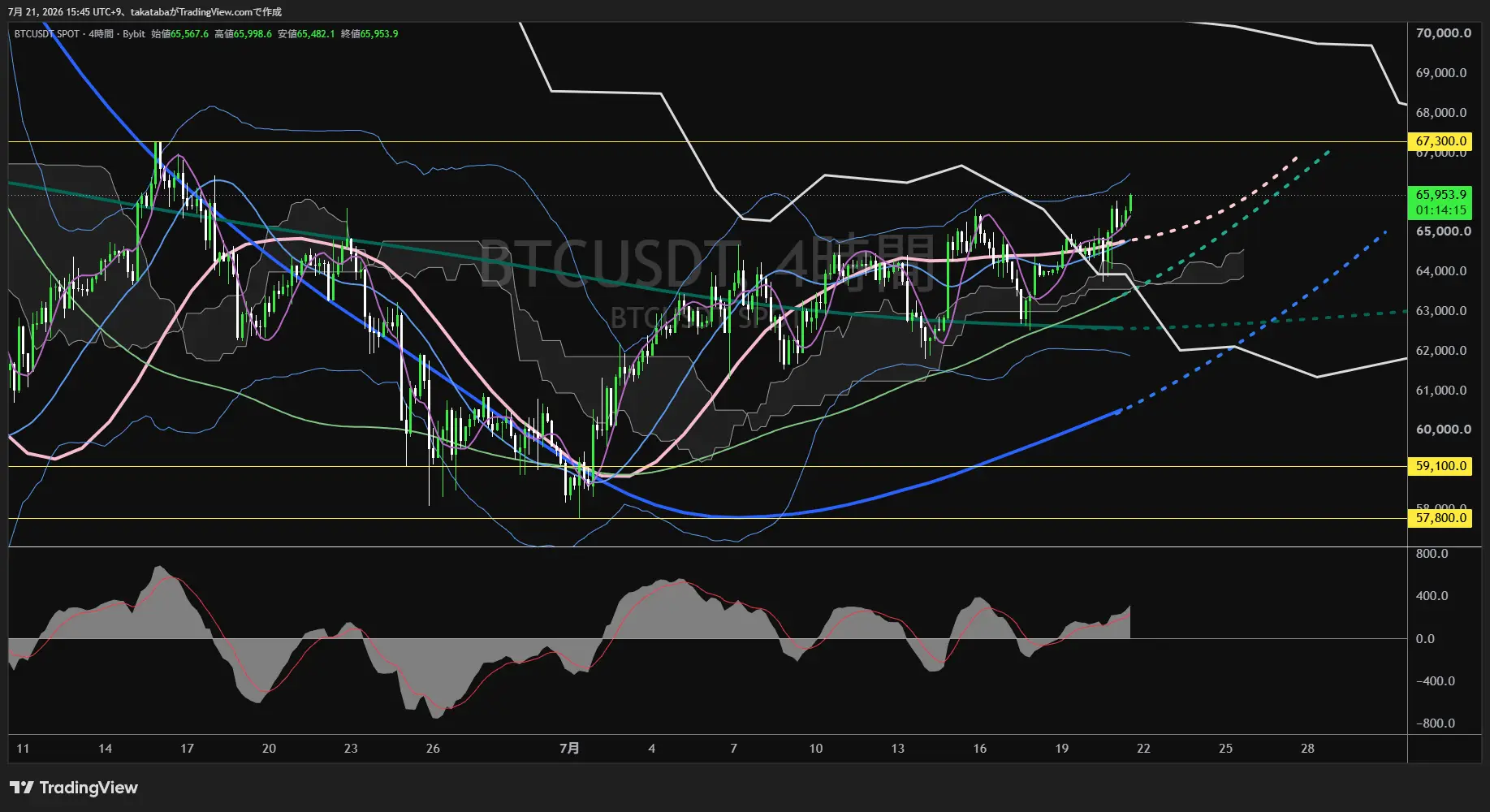Click the date label 20 on time axis
The image size is (1490, 812).
(269, 749)
